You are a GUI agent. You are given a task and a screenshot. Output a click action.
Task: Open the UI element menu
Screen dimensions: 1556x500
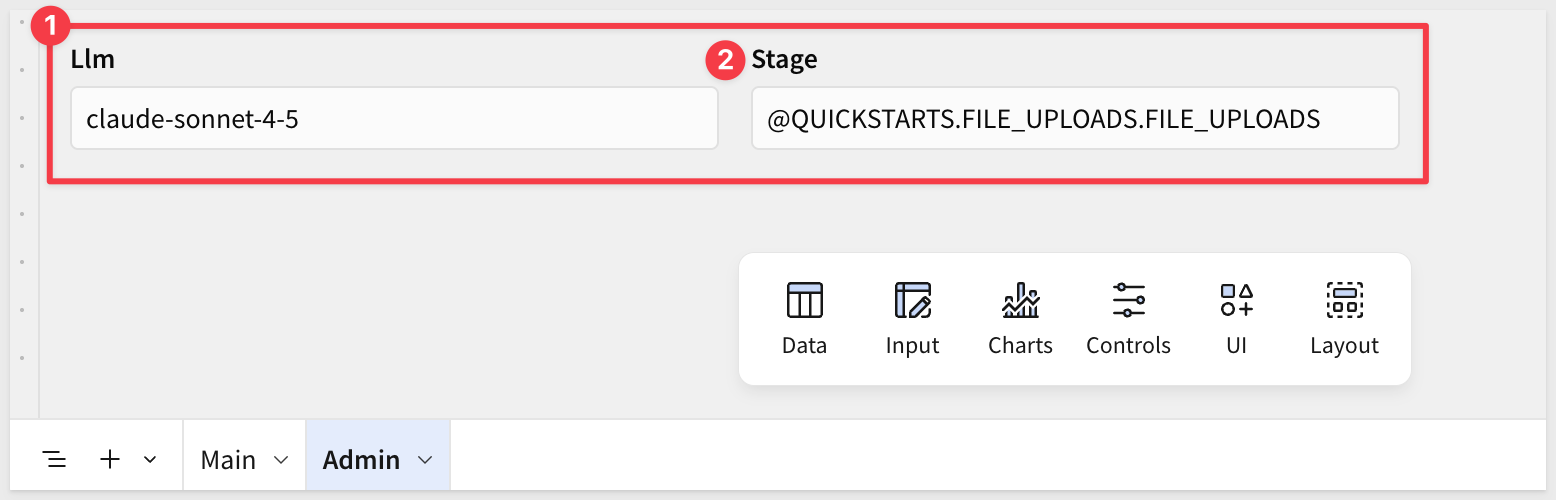[x=1236, y=319]
